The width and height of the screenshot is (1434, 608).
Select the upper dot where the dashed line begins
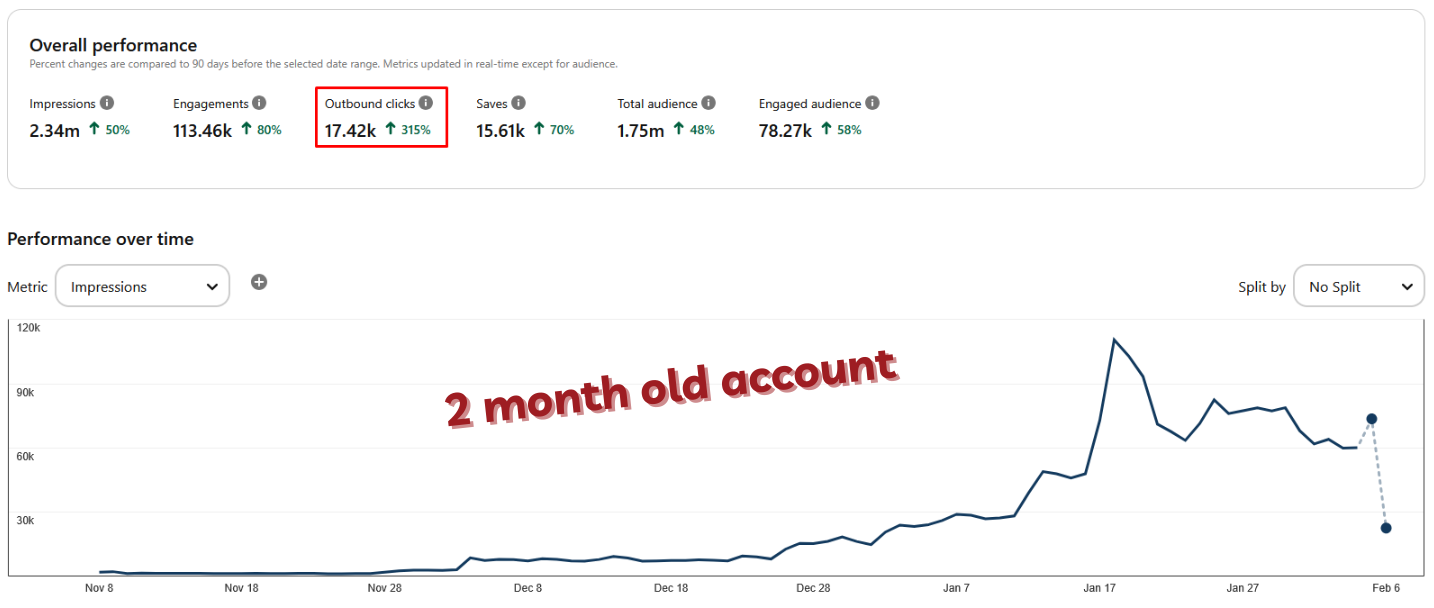pyautogui.click(x=1372, y=419)
